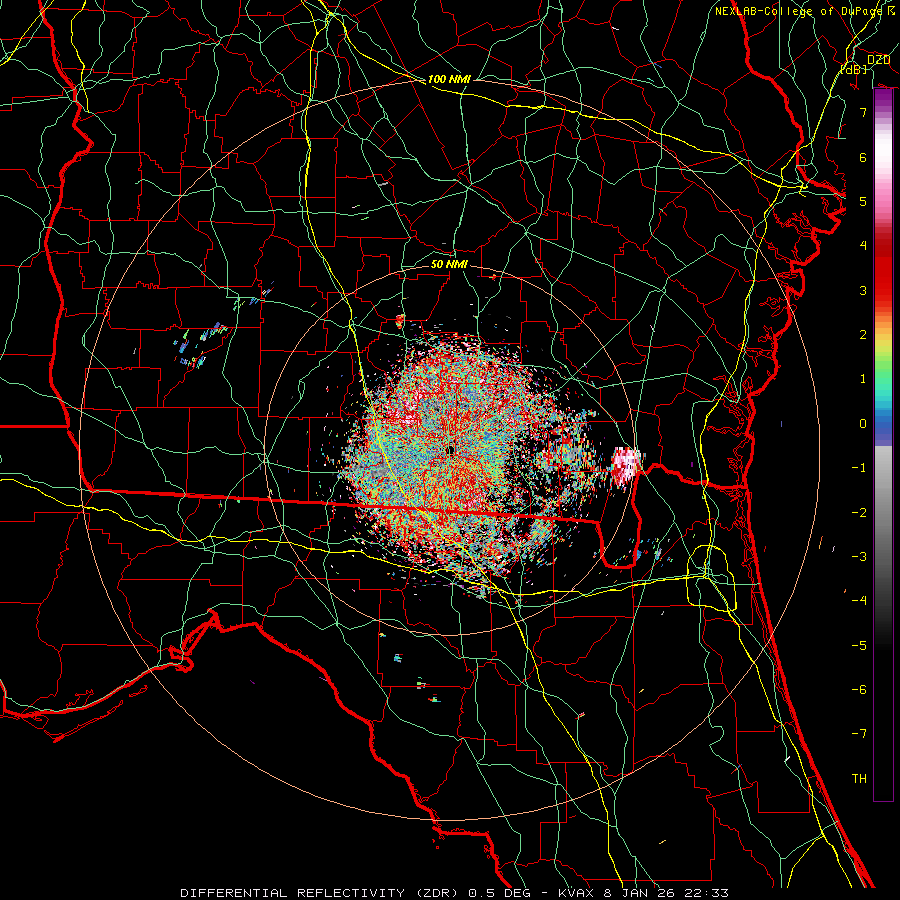Click the DZD product label above the scale
The height and width of the screenshot is (900, 900).
(x=878, y=60)
